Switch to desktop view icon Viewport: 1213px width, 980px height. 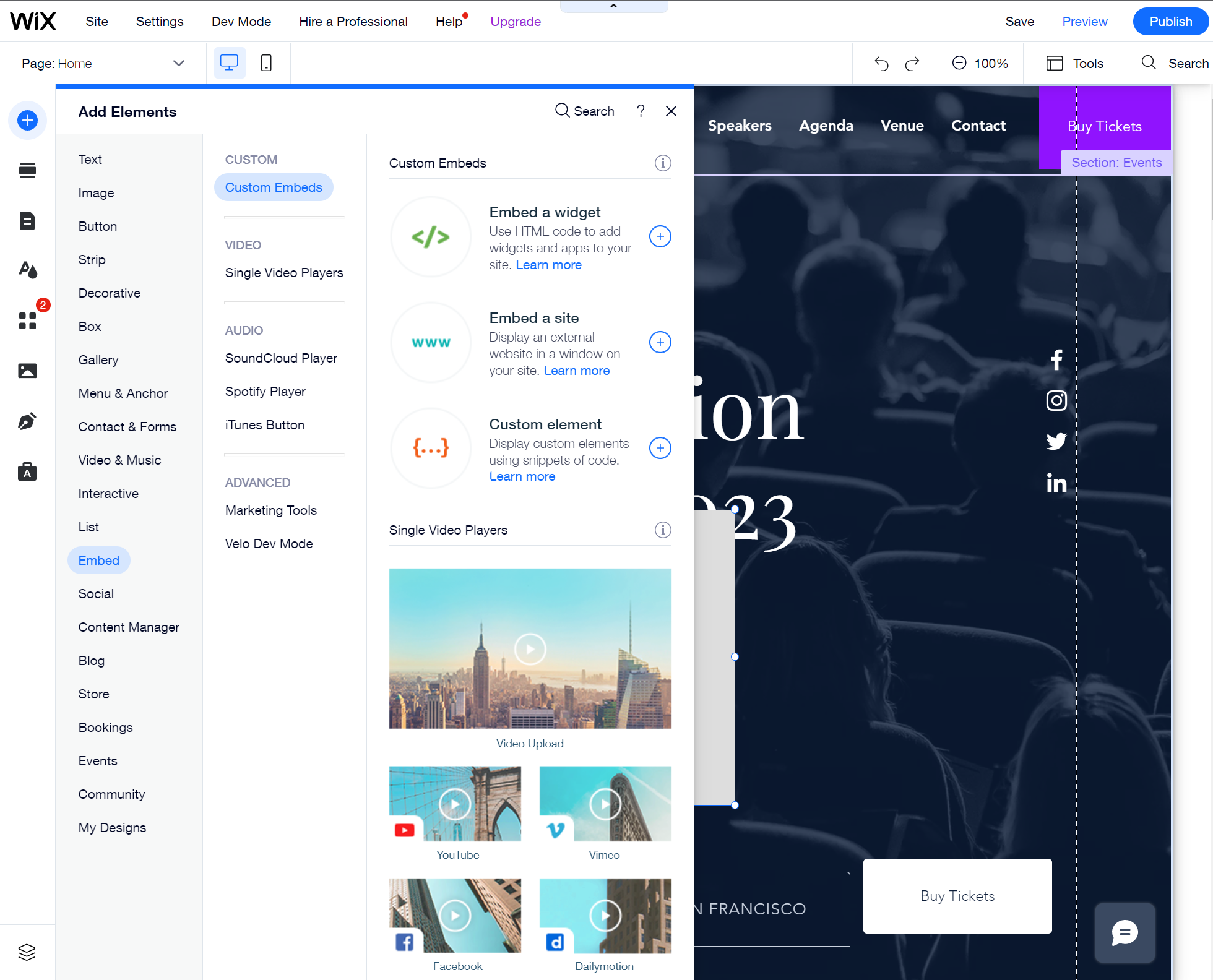(x=230, y=63)
